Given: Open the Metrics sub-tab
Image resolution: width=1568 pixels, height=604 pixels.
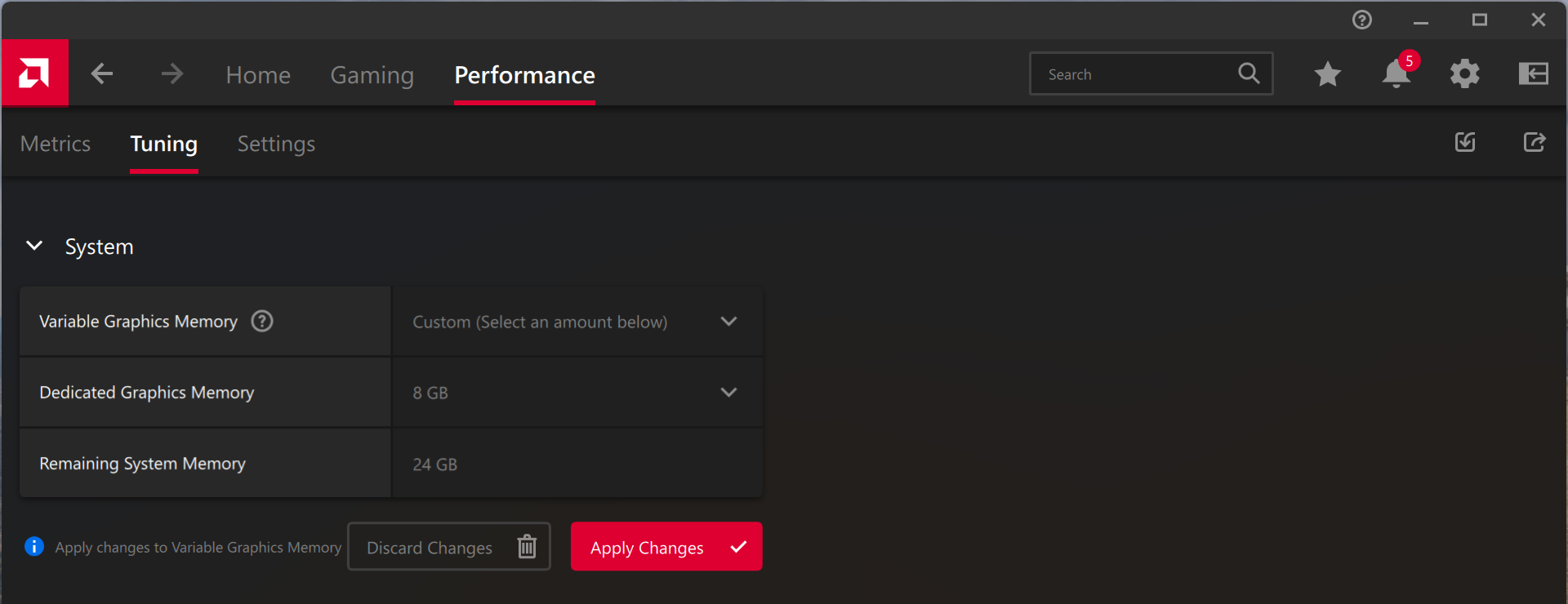Looking at the screenshot, I should (x=56, y=144).
